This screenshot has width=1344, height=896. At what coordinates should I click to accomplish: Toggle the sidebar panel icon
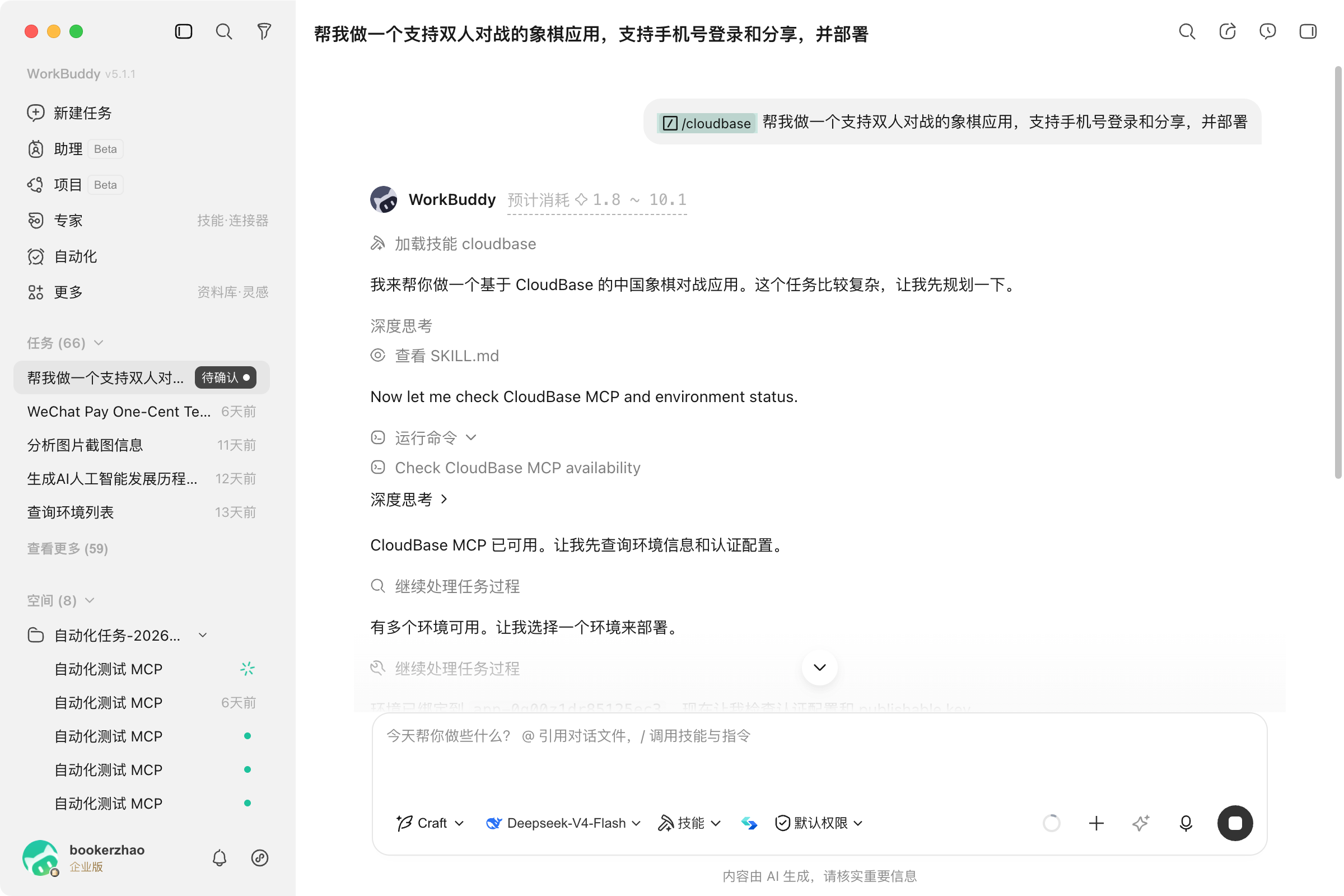point(184,31)
